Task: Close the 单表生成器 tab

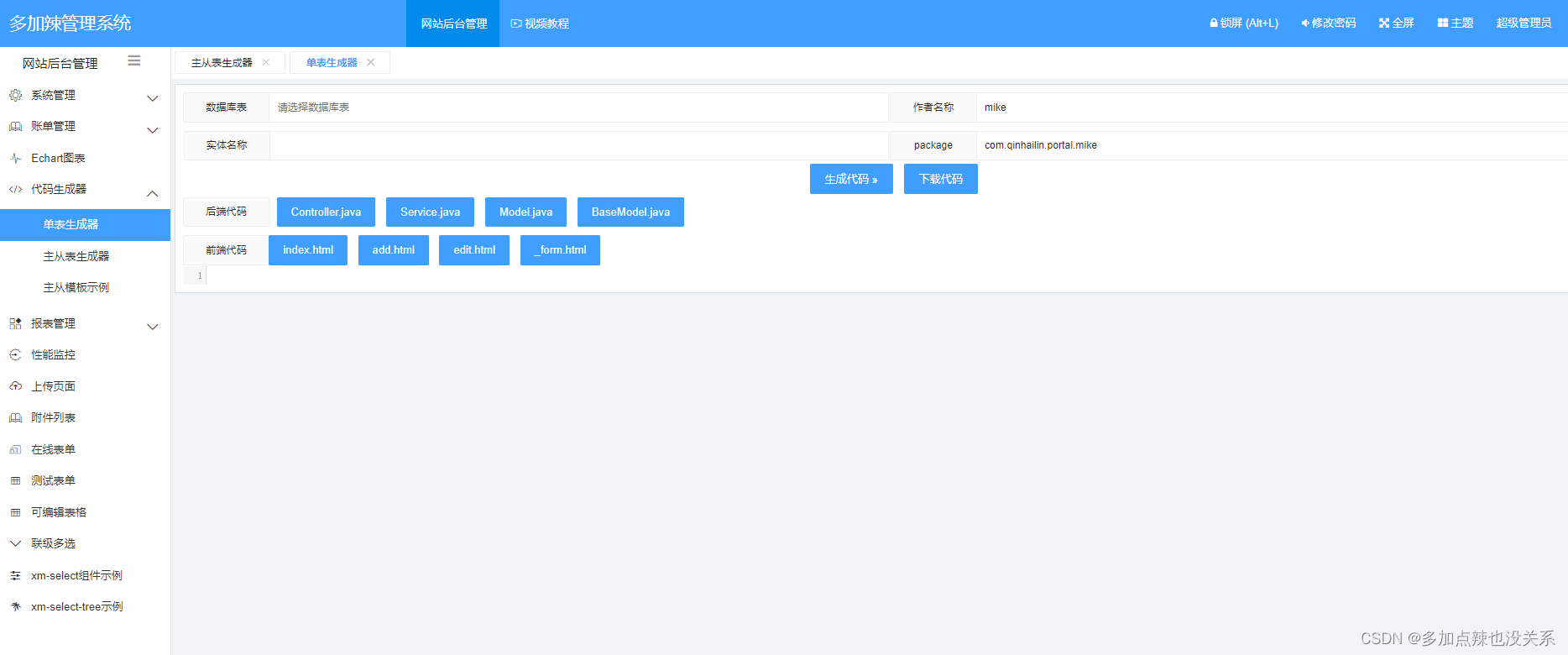Action: [x=370, y=62]
